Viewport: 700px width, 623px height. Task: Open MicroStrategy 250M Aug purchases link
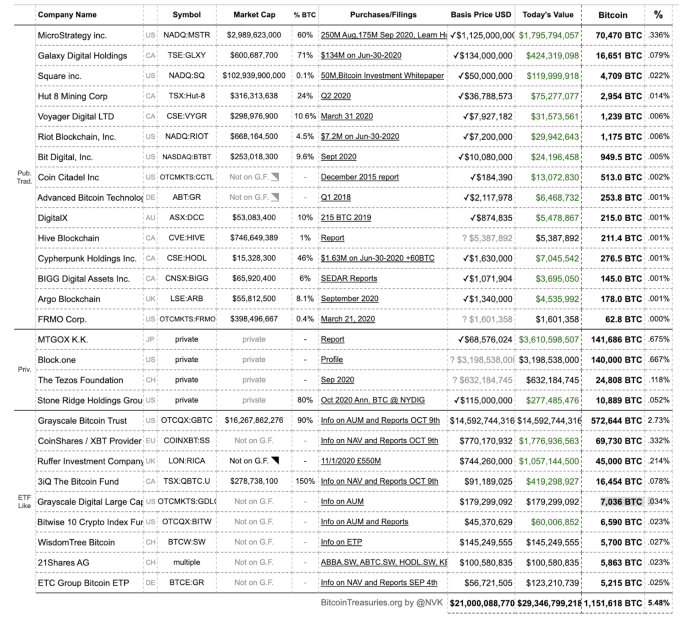click(383, 35)
